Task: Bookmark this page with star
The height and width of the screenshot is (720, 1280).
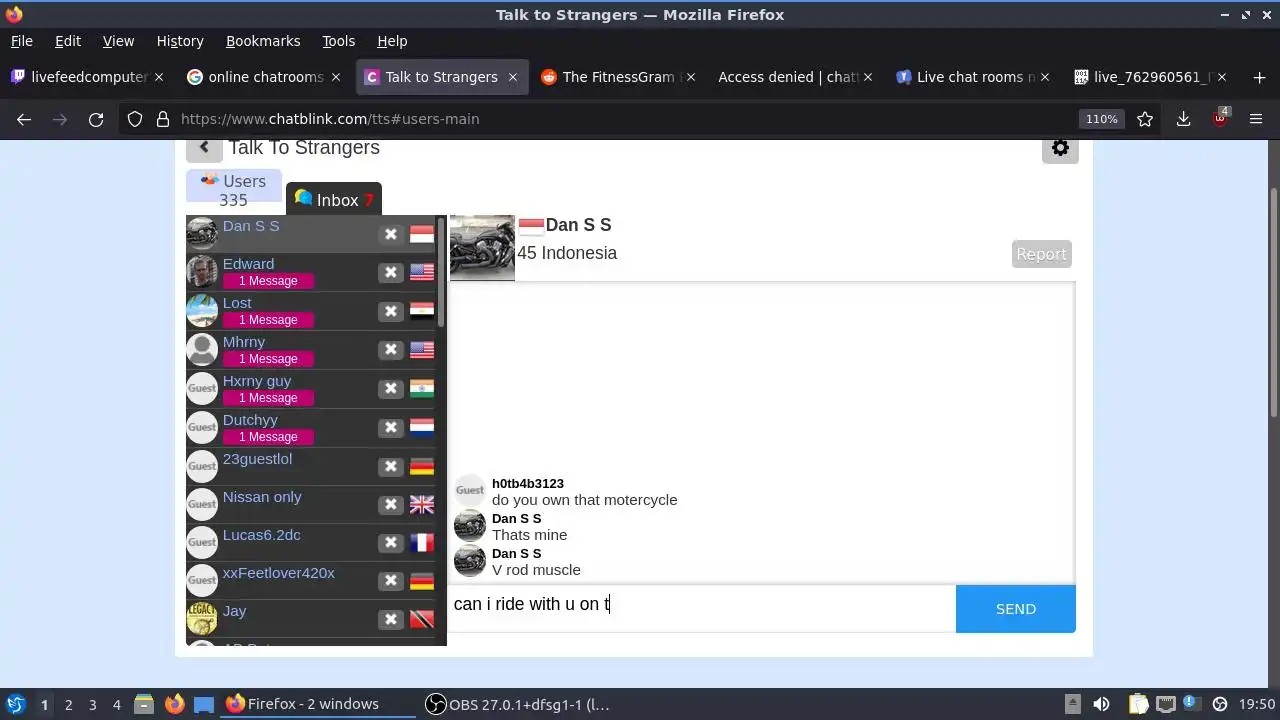Action: pos(1145,119)
